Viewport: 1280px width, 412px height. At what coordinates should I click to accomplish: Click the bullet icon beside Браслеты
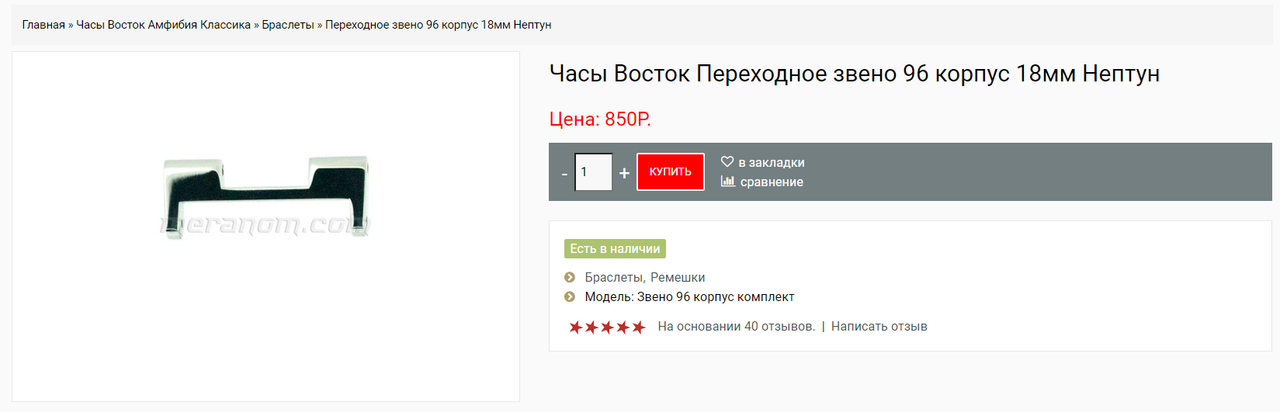570,277
